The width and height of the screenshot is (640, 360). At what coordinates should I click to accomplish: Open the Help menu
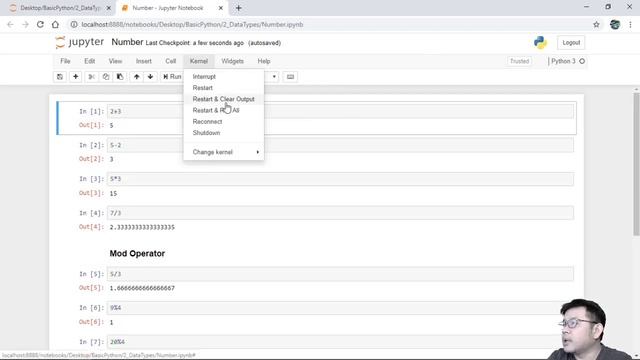(264, 61)
